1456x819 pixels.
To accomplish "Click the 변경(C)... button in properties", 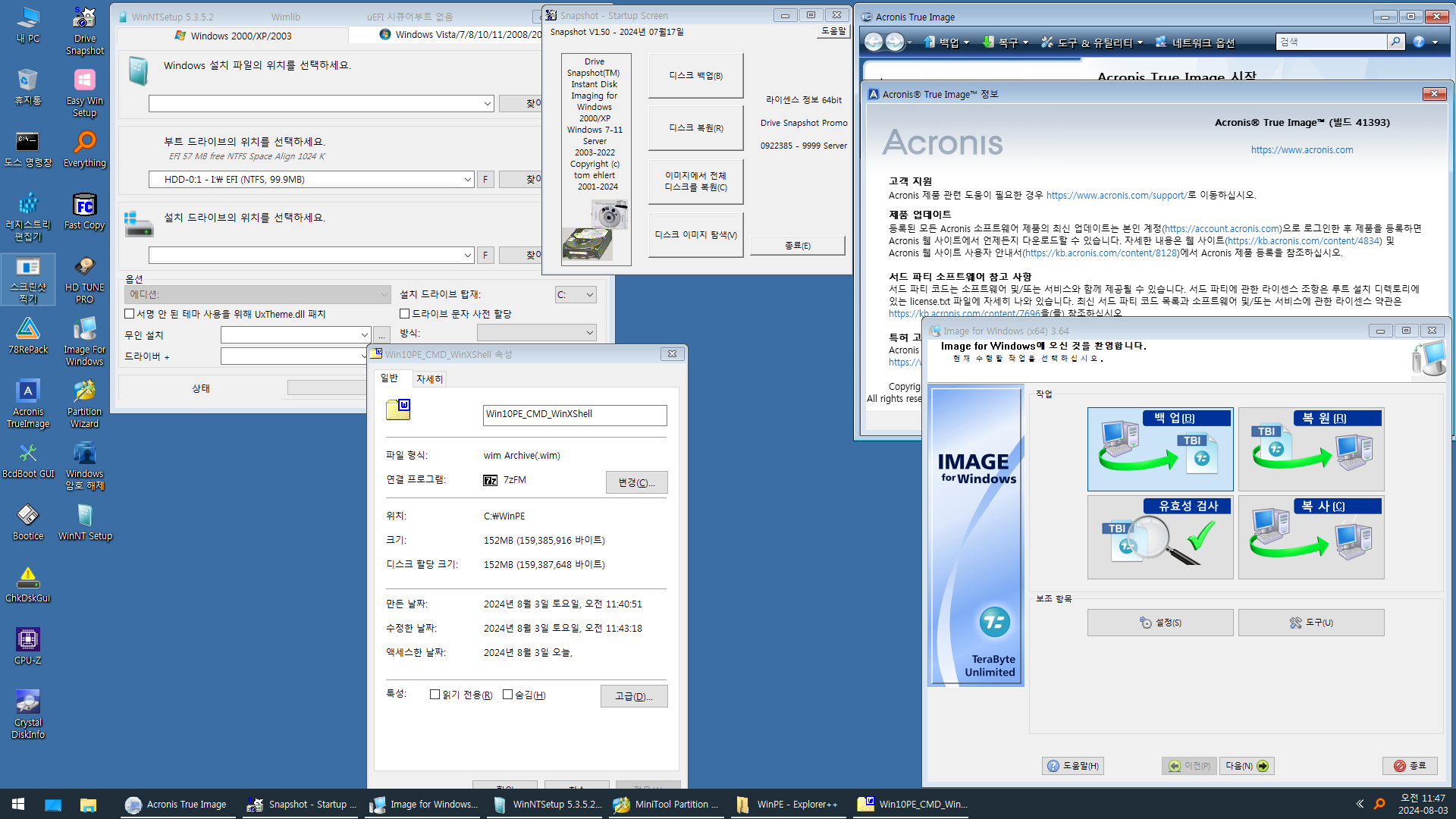I will (x=636, y=482).
